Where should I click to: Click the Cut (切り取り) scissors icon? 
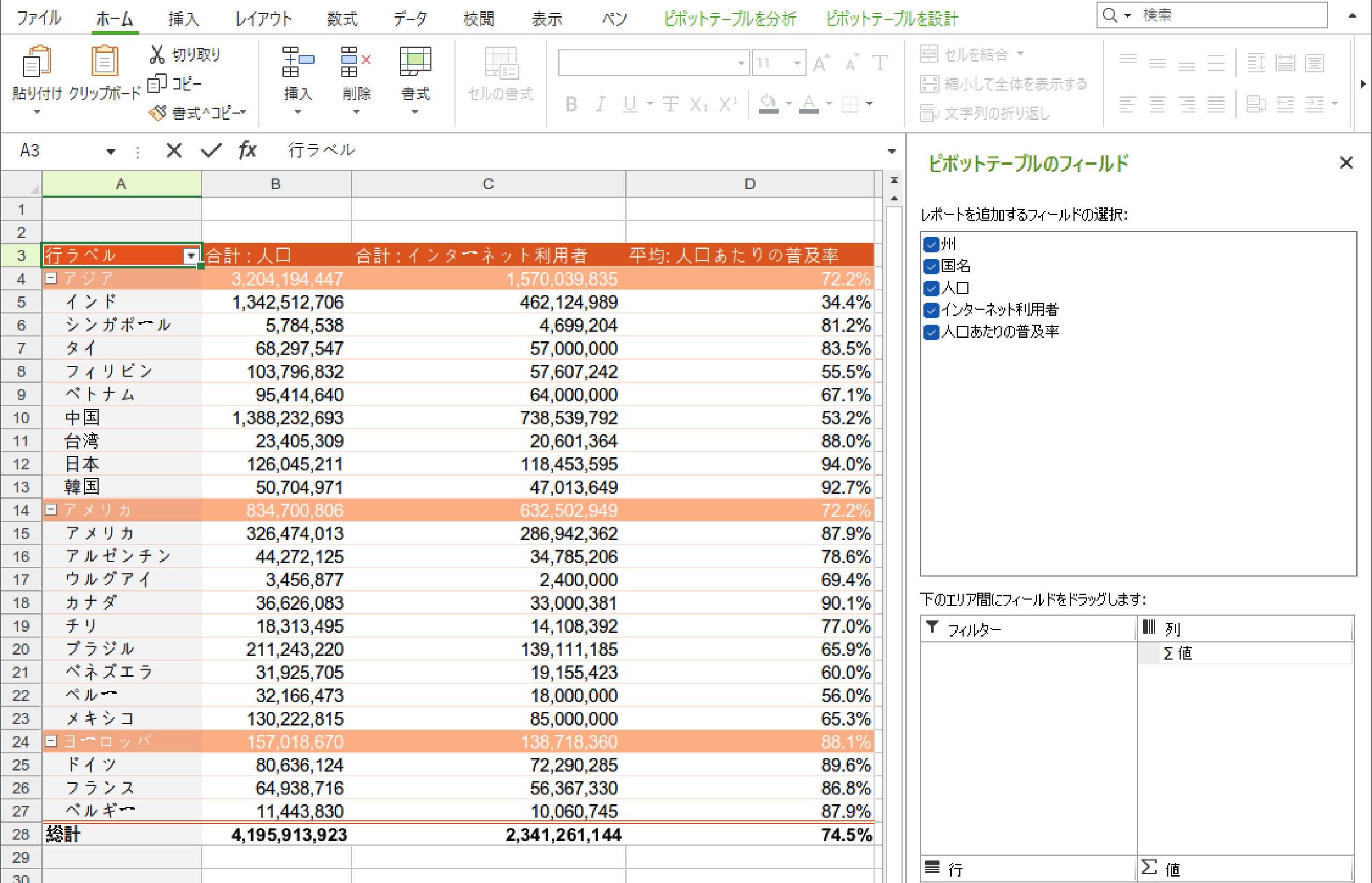point(156,55)
